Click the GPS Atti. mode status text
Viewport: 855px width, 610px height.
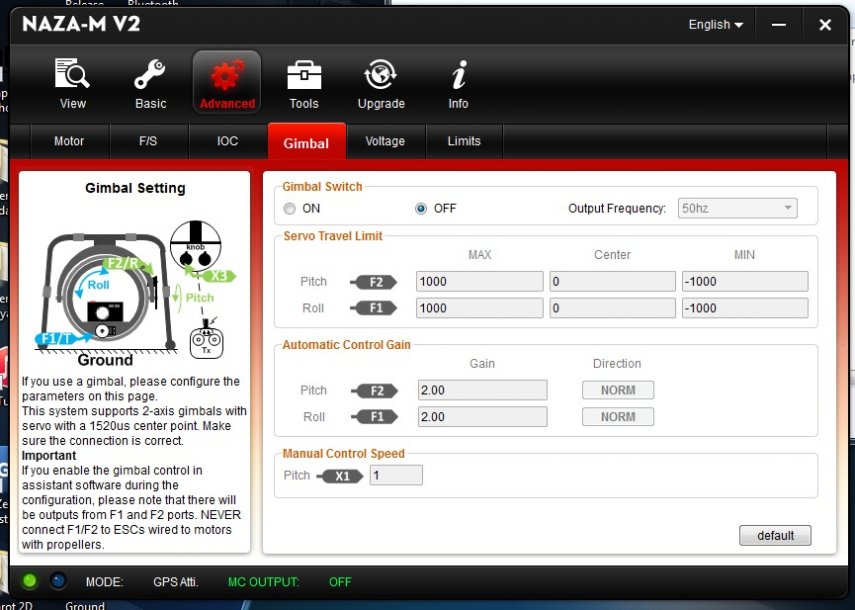click(x=175, y=582)
